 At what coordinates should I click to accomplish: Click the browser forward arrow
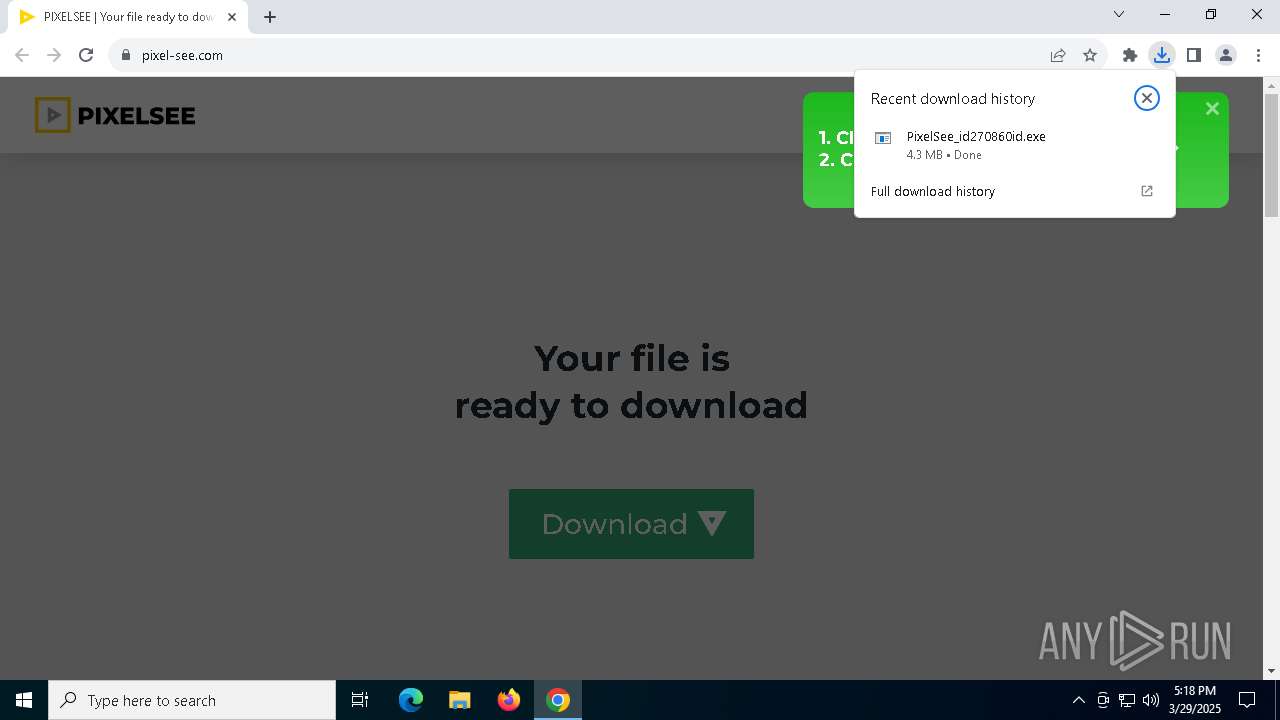[x=54, y=55]
